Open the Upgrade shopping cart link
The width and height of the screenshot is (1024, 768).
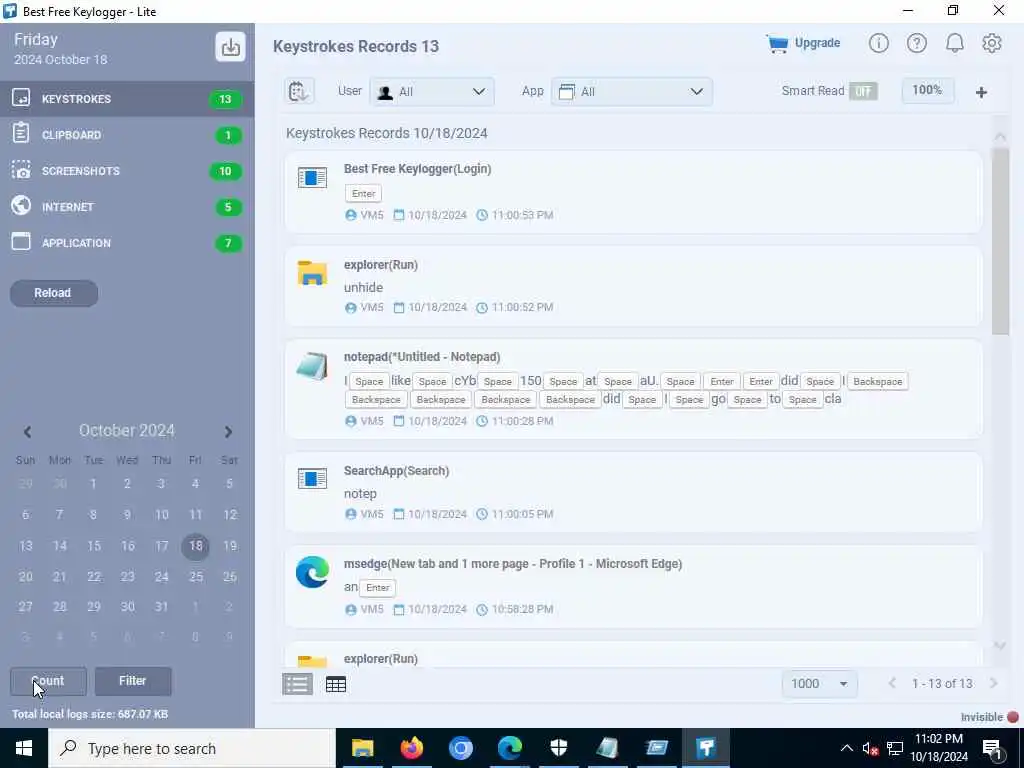click(x=804, y=43)
